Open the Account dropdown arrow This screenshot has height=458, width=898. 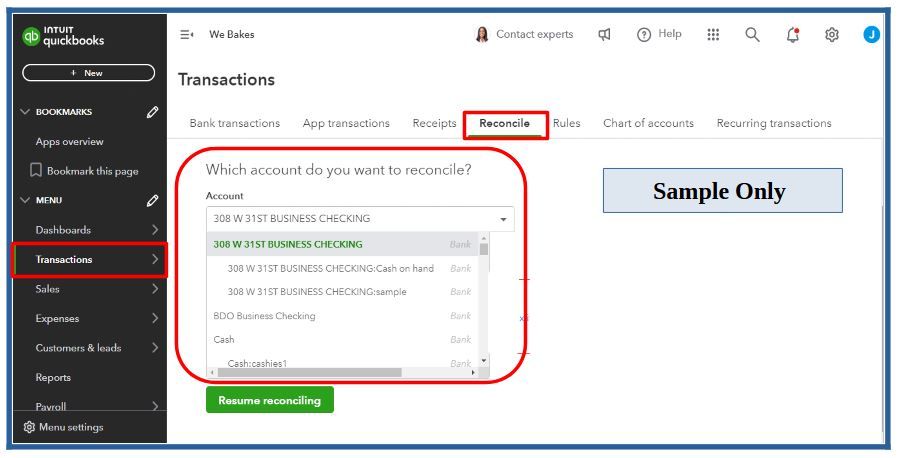tap(503, 219)
